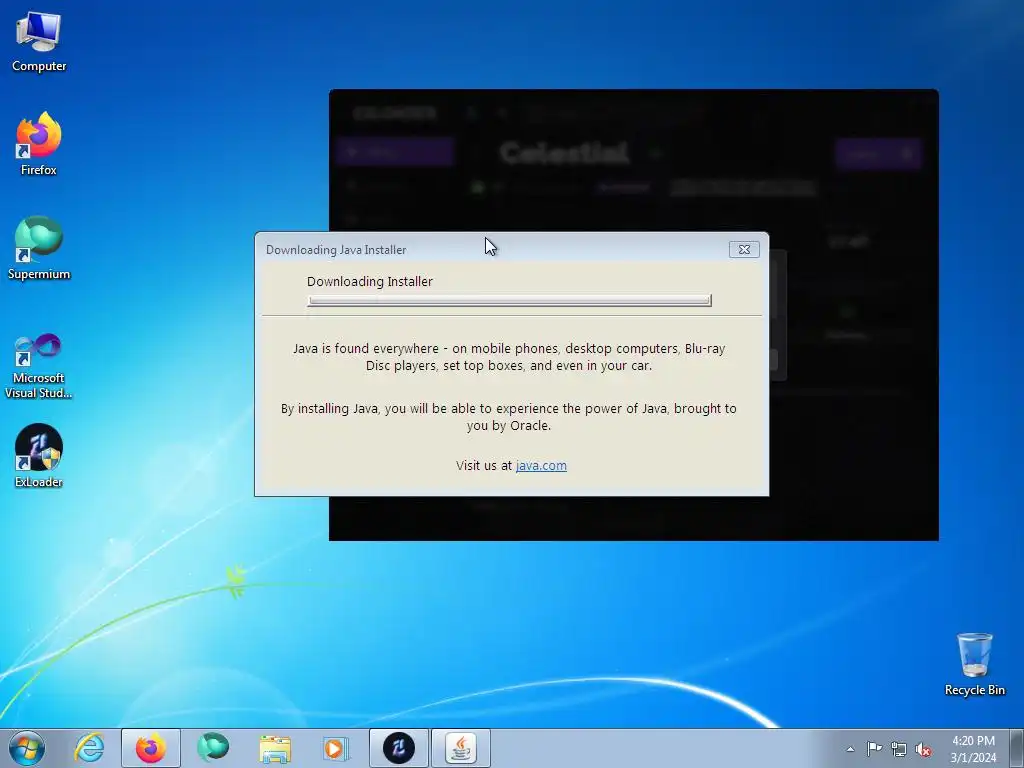Click the 'Downloading Java Installer' title text
This screenshot has height=768, width=1024.
tap(336, 249)
